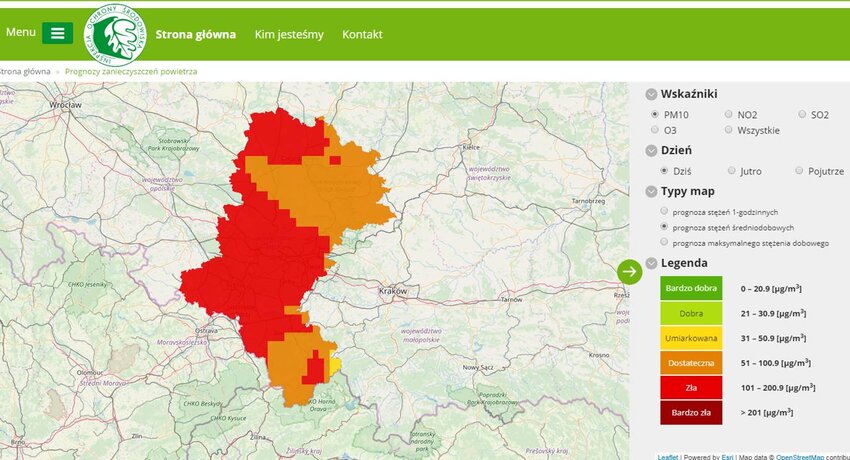Screen dimensions: 850x460
Task: Select prognoza stężeń 1-godzinnych map type
Action: (x=665, y=212)
